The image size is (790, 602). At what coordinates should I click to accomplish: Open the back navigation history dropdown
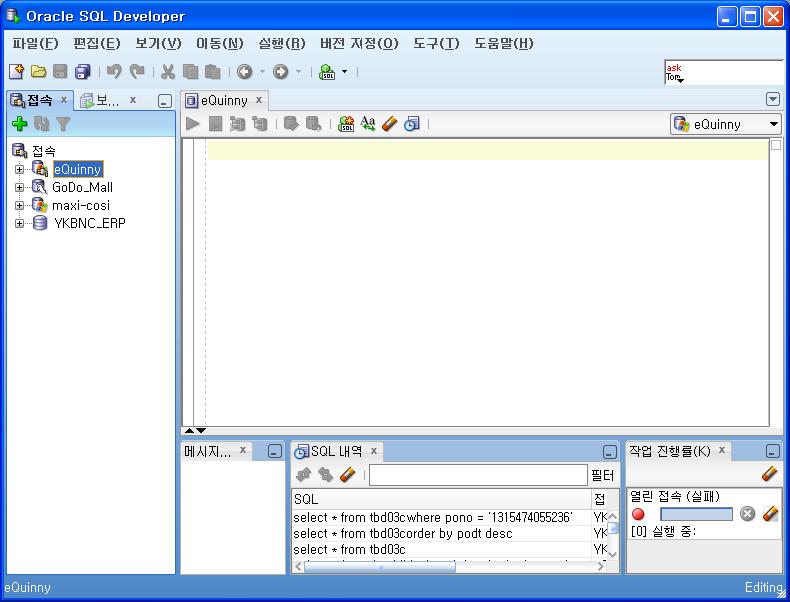262,72
